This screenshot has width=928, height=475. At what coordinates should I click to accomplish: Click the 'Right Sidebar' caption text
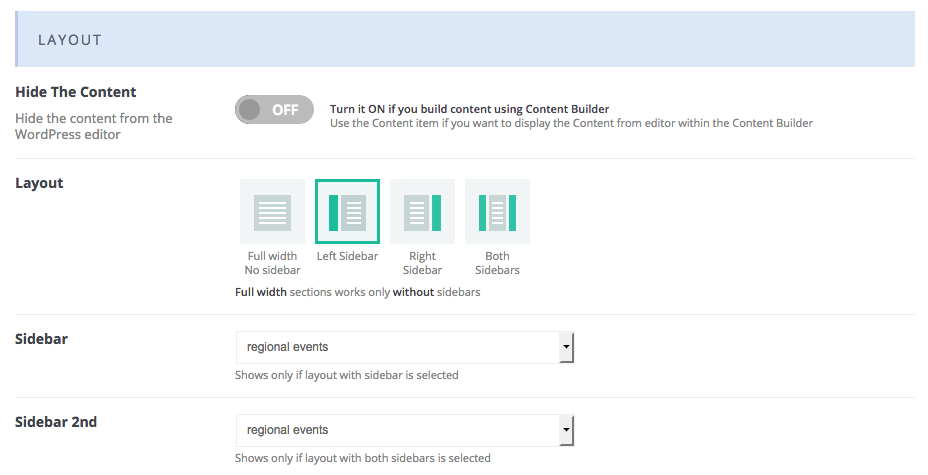[x=423, y=263]
